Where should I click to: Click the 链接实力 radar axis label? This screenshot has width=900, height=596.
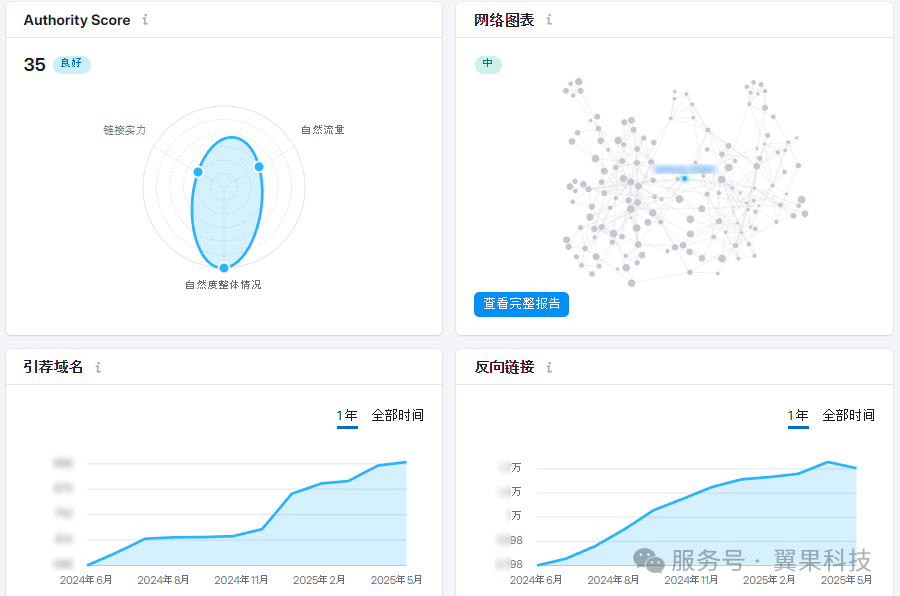coord(125,130)
